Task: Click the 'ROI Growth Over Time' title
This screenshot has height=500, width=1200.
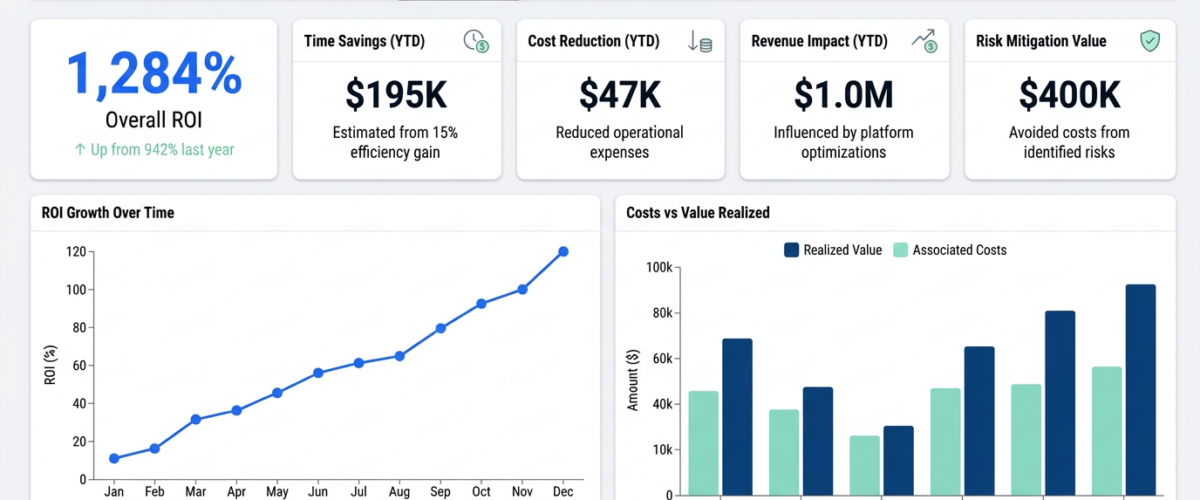Action: click(x=108, y=212)
